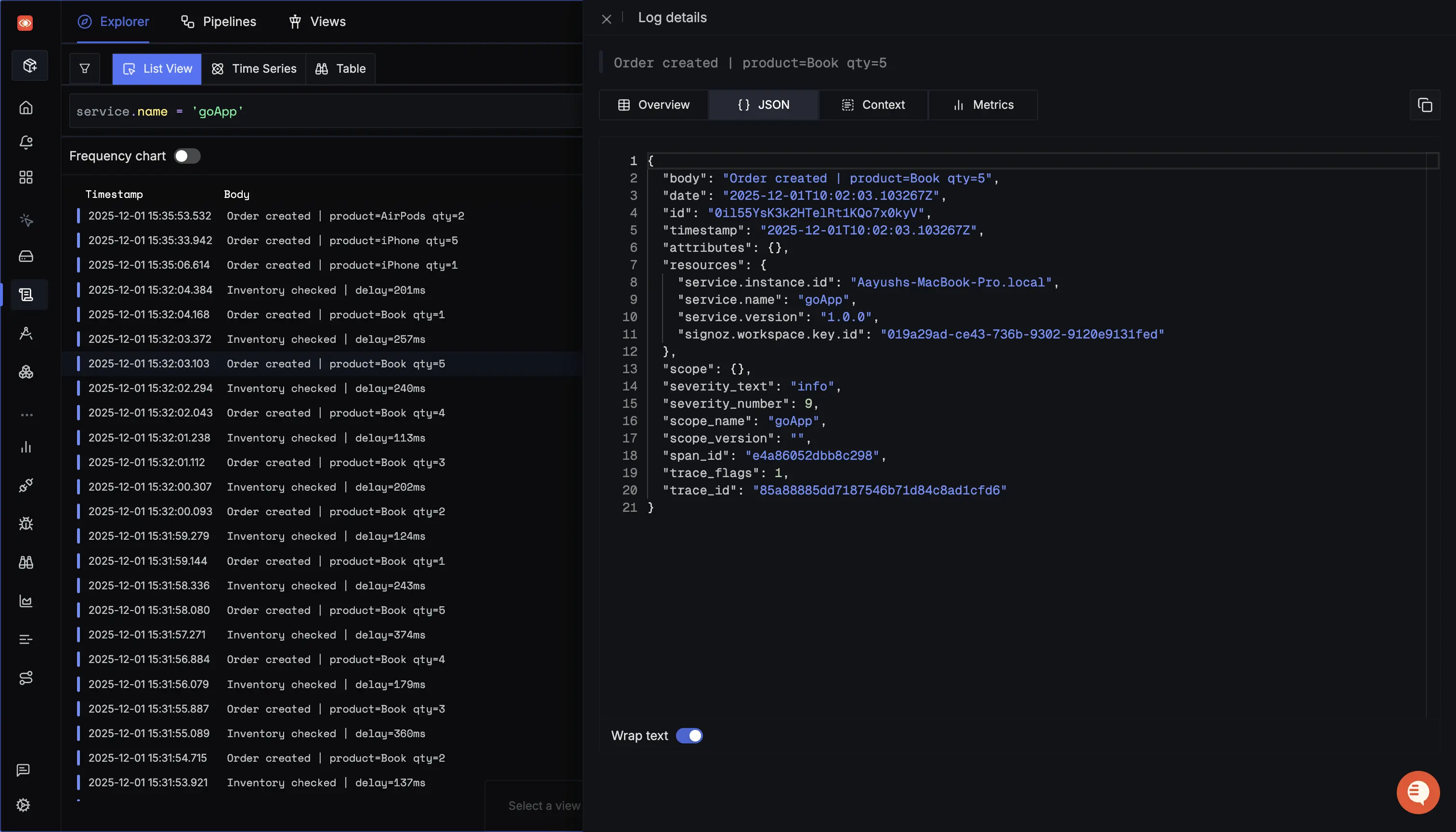Open Service Map using the graph nodes icon
The width and height of the screenshot is (1456, 832).
[x=26, y=678]
